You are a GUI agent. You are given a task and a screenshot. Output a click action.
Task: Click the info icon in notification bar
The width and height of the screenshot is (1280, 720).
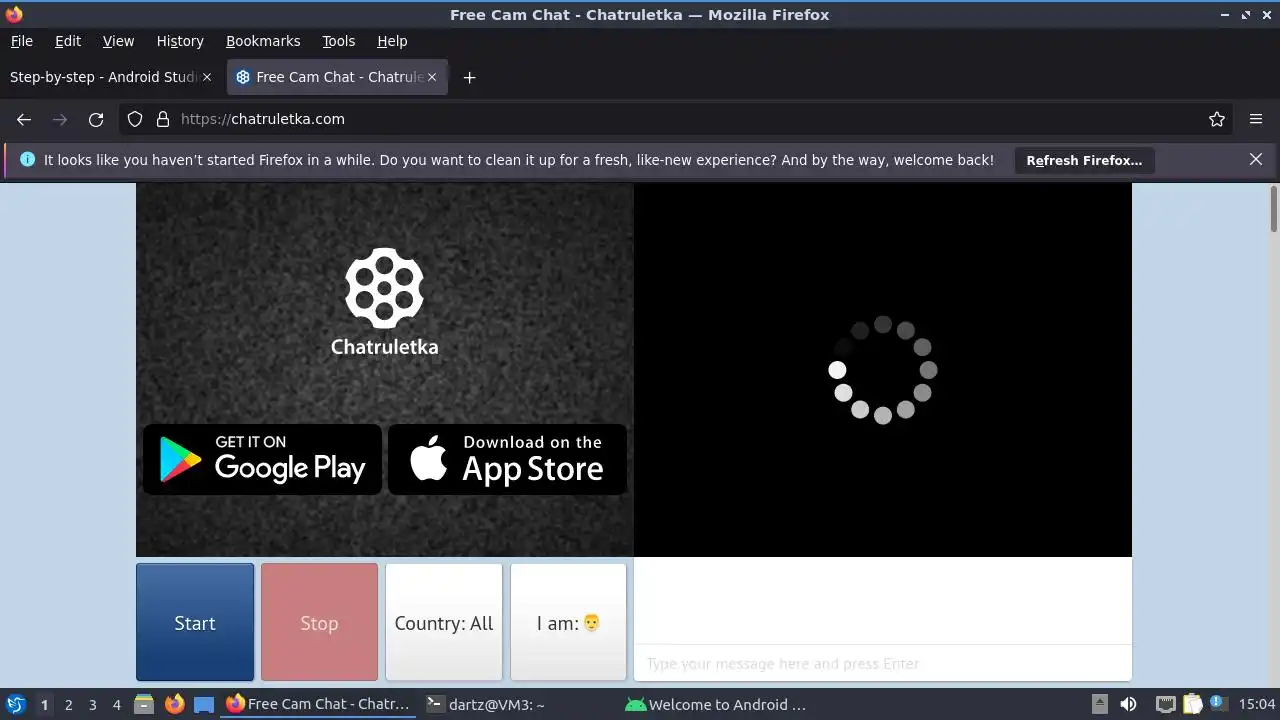(x=27, y=159)
